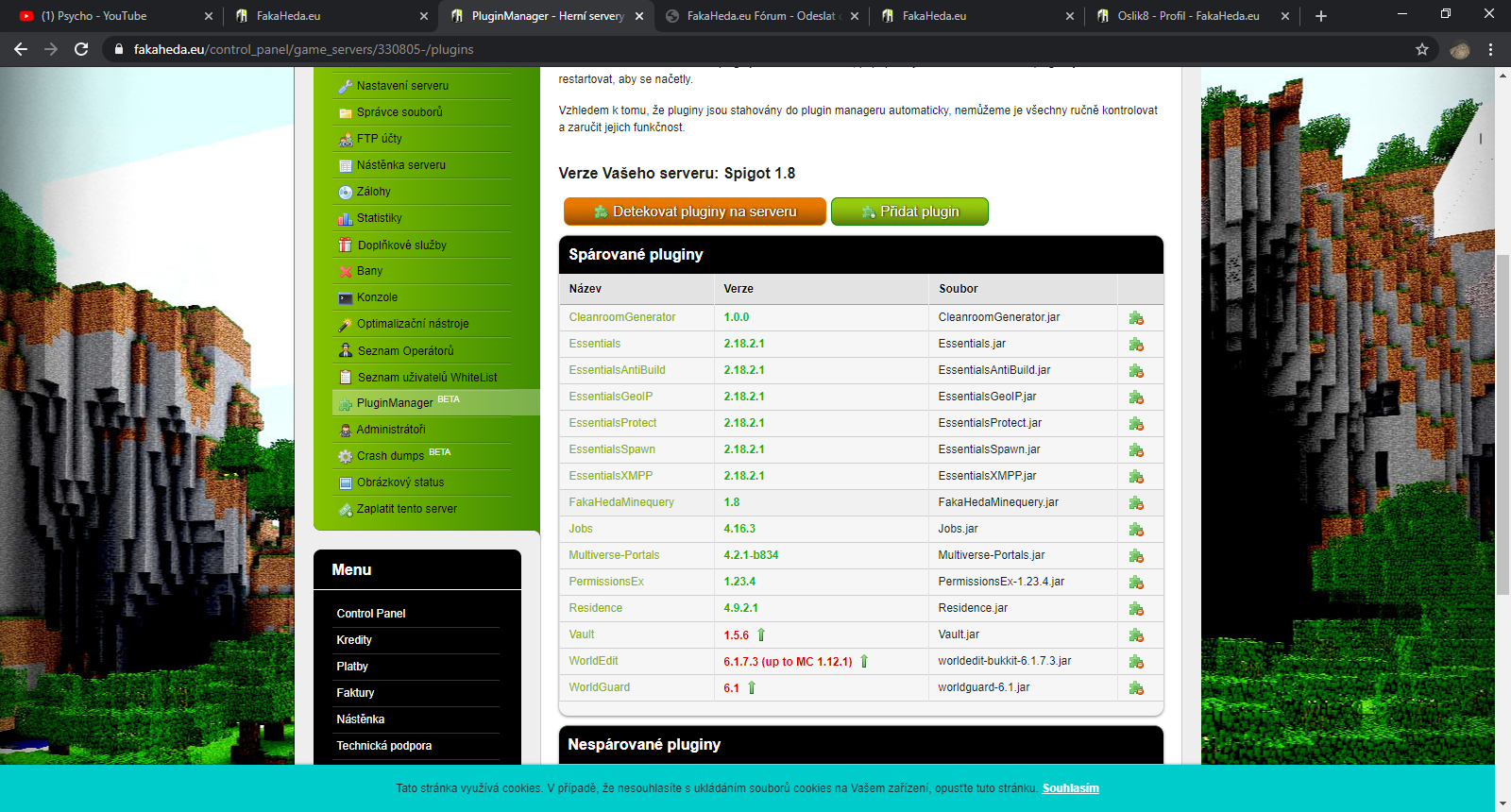Open Zálohy in sidebar

373,191
